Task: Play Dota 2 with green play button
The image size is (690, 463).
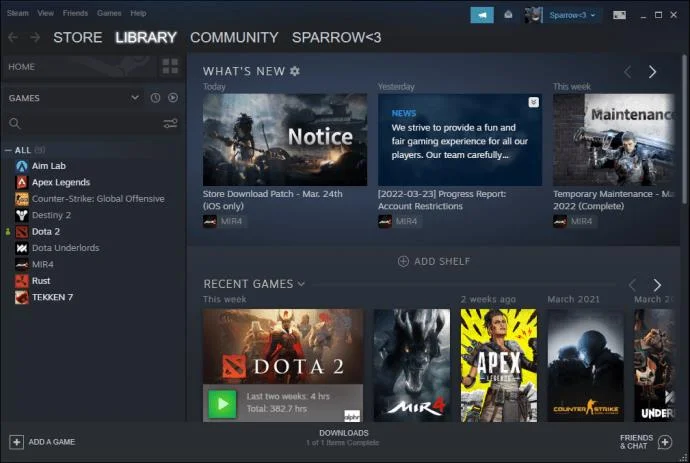Action: [222, 403]
